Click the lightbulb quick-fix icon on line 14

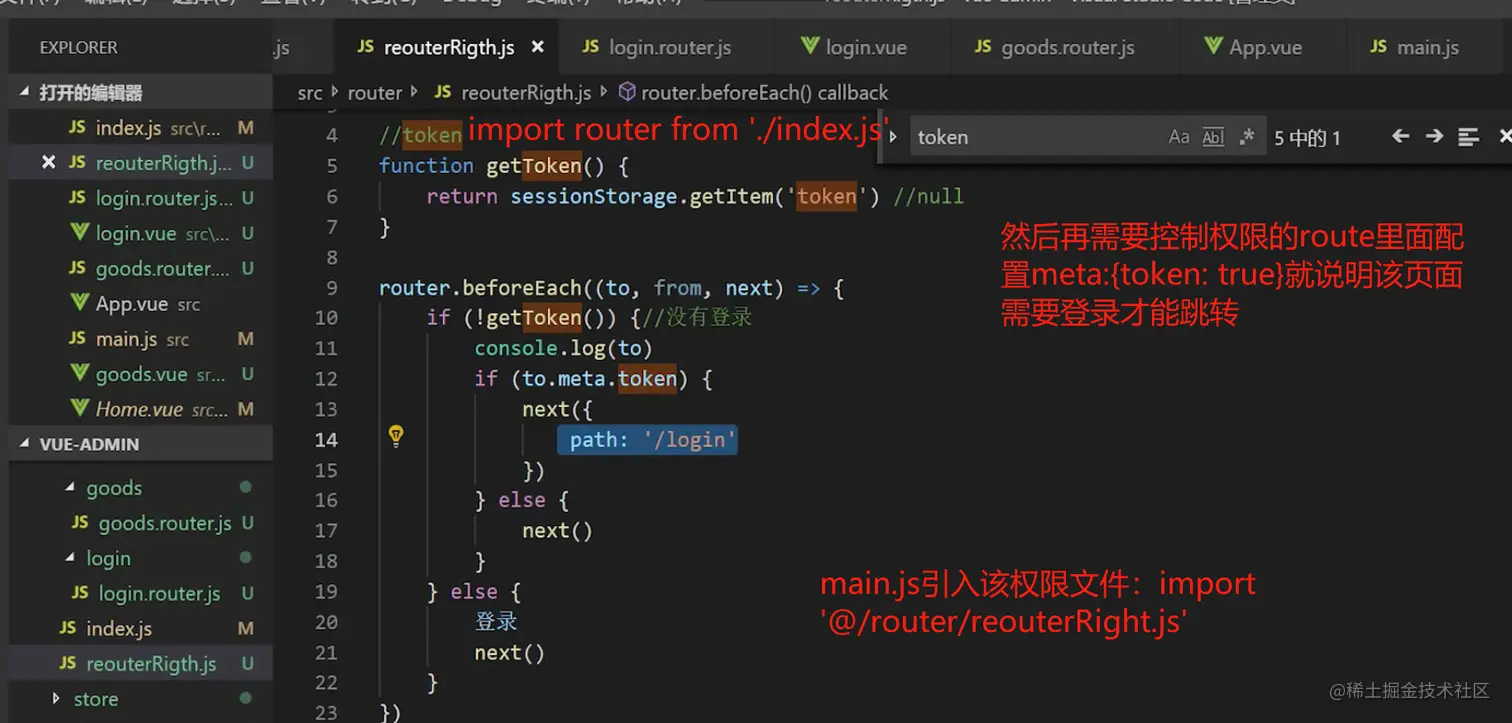click(x=396, y=436)
